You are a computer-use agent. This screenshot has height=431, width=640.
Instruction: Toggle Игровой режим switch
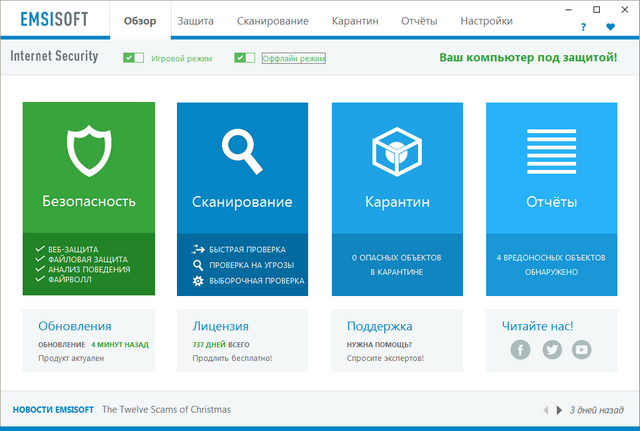pos(134,58)
